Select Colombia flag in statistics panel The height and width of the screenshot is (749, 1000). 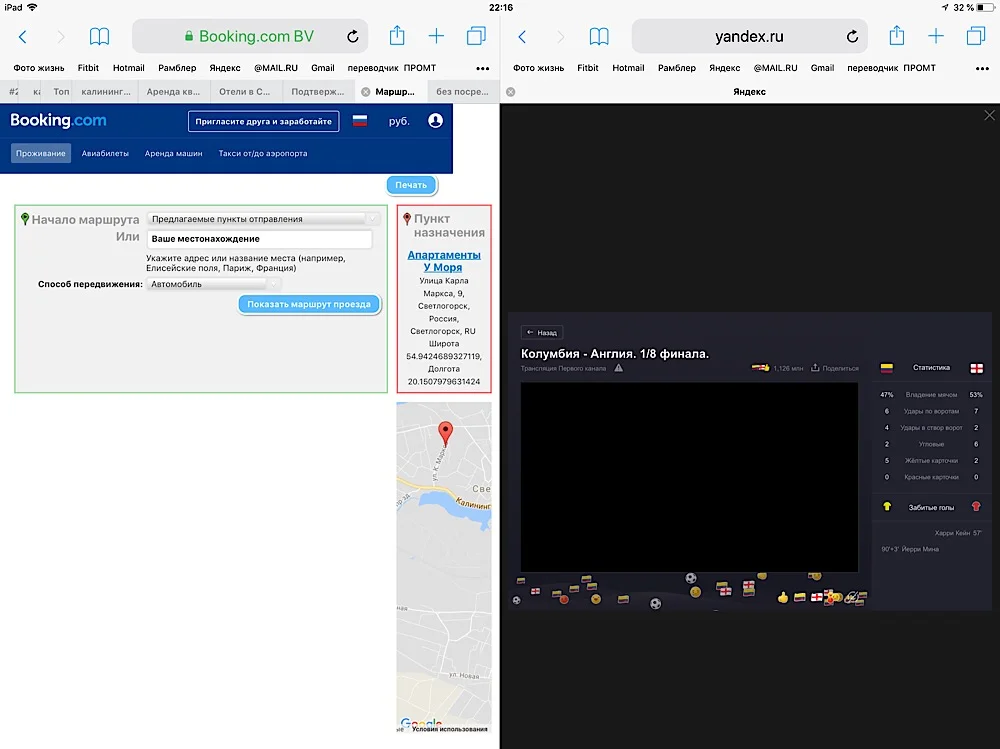[x=886, y=367]
